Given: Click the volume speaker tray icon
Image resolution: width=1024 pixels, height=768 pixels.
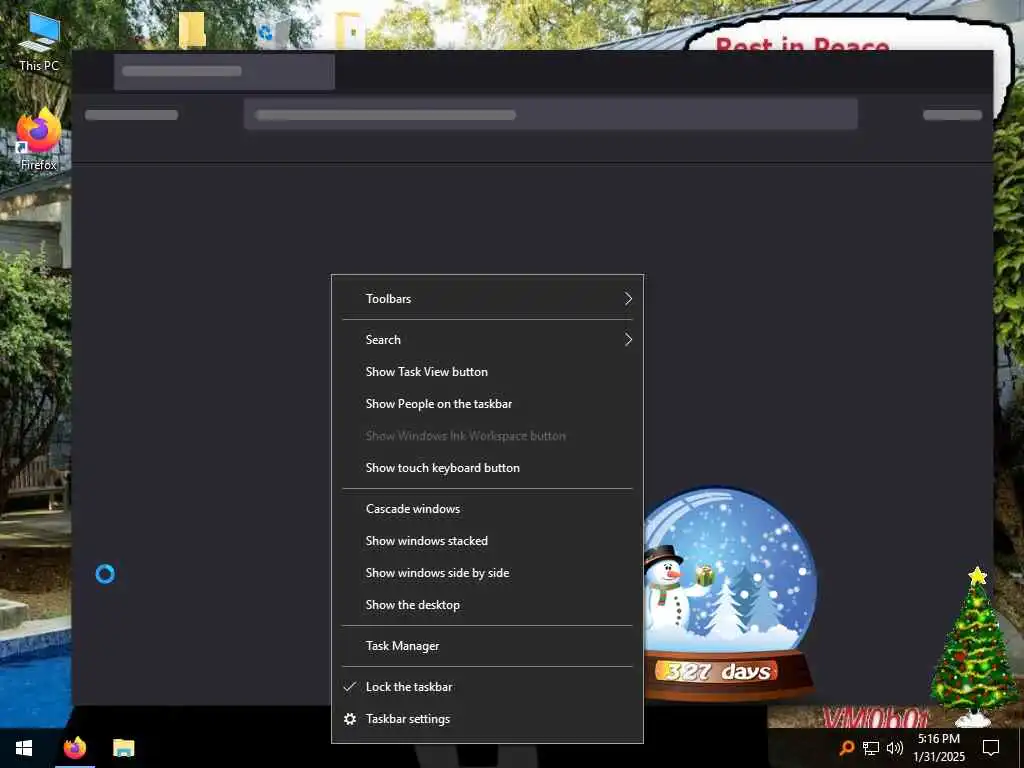Looking at the screenshot, I should 895,748.
